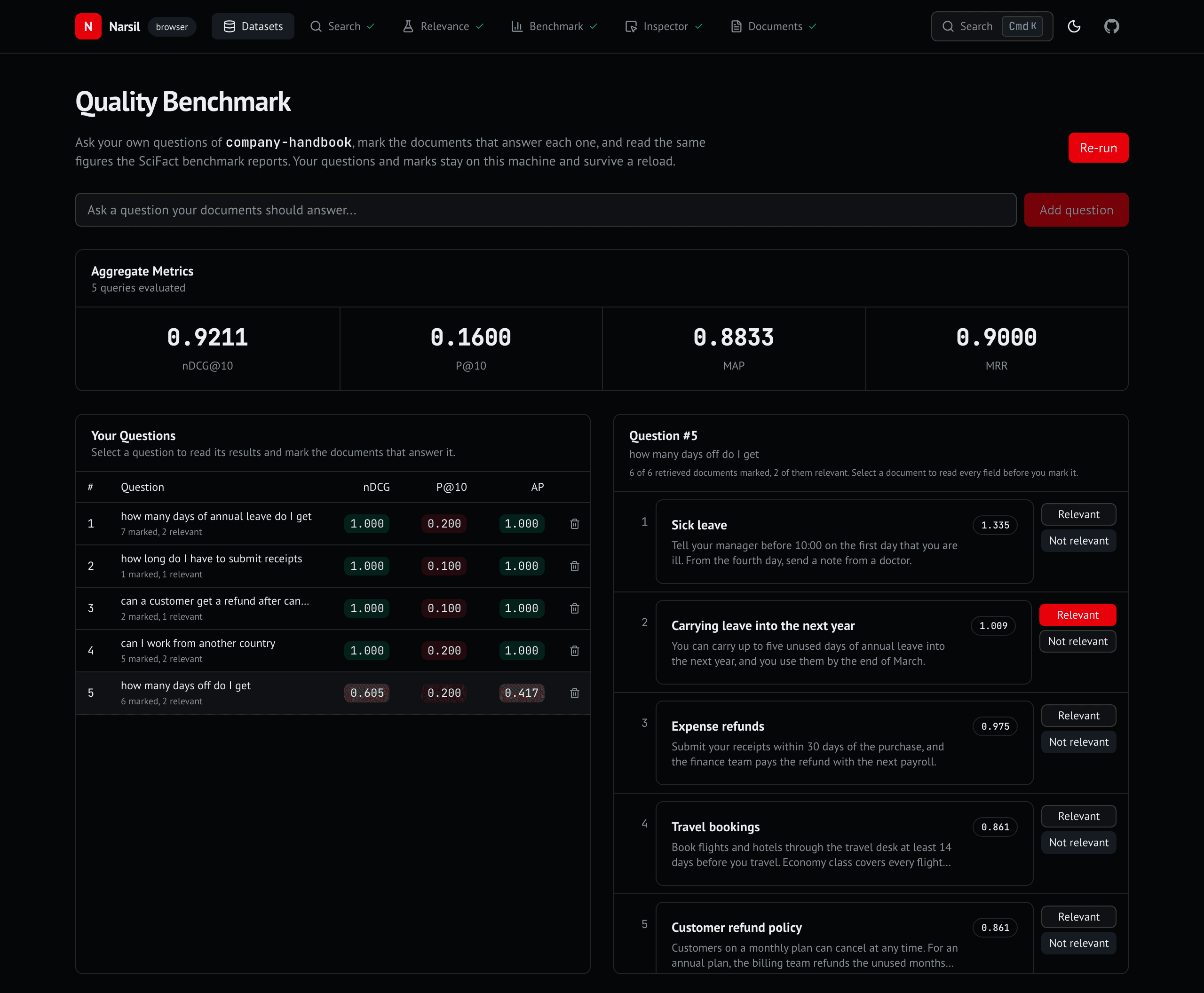Image resolution: width=1204 pixels, height=993 pixels.
Task: Delete the 'how many days off' question
Action: pyautogui.click(x=575, y=693)
